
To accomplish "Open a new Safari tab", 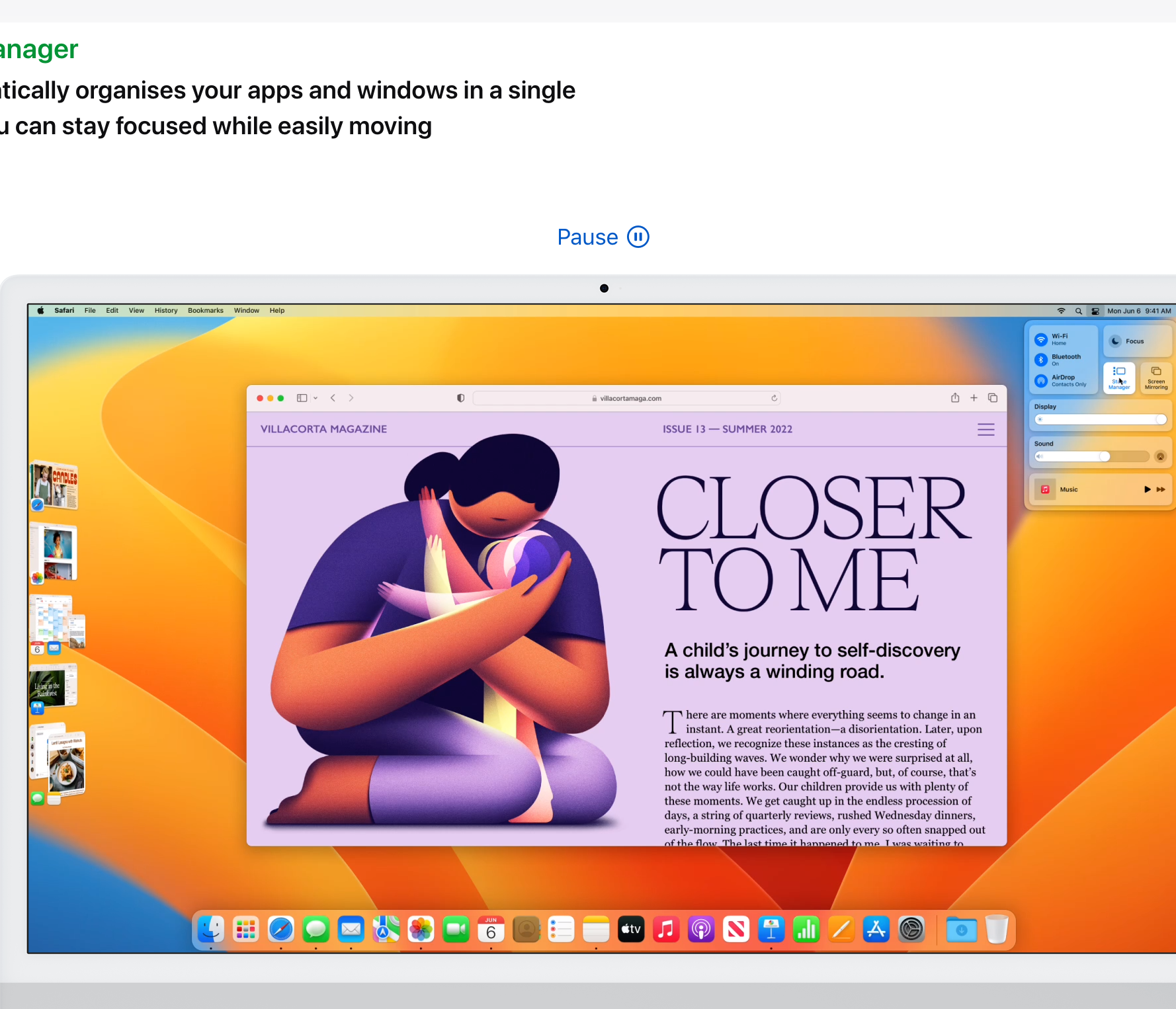I will (974, 398).
